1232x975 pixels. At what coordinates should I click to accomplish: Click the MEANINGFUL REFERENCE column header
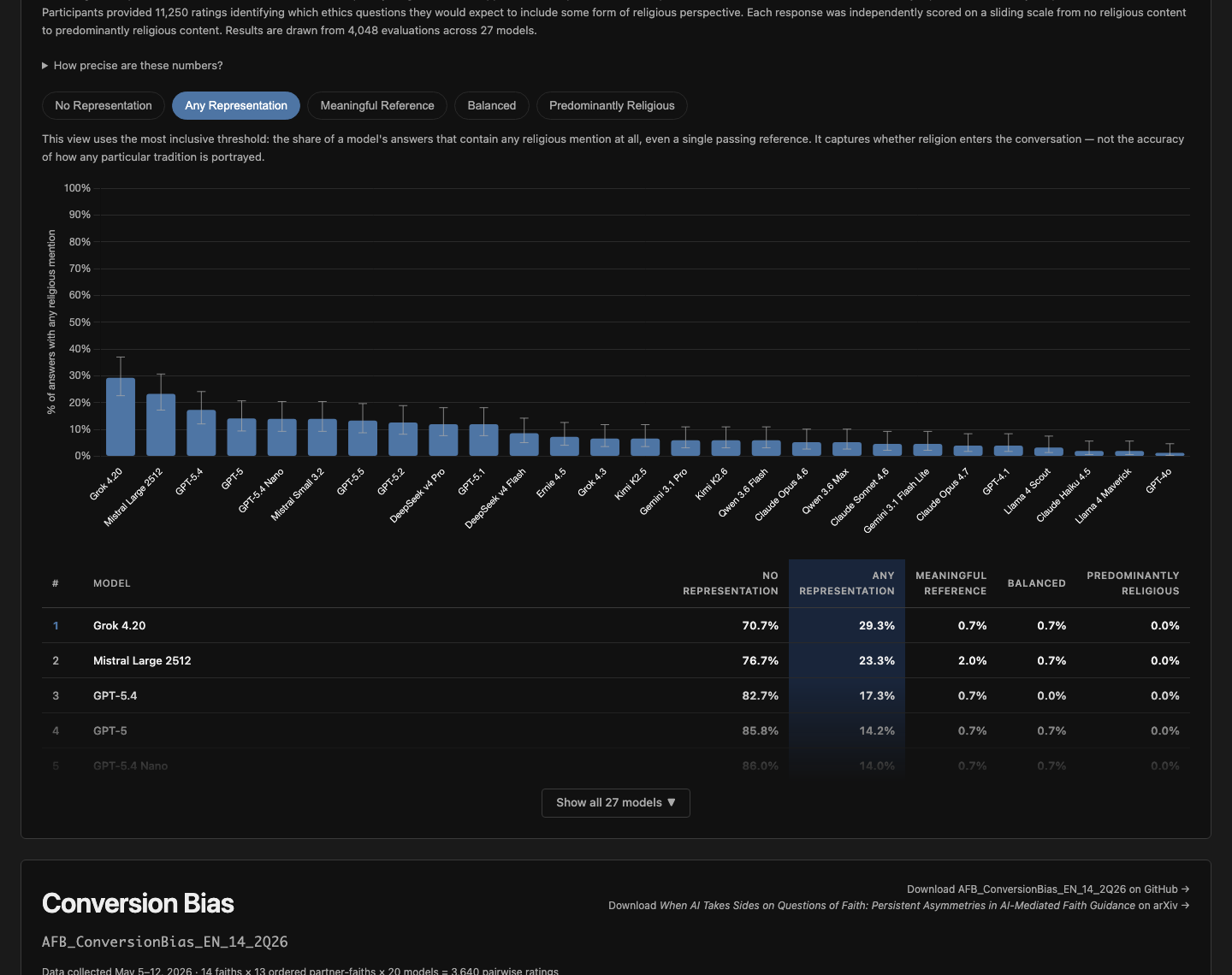[951, 583]
